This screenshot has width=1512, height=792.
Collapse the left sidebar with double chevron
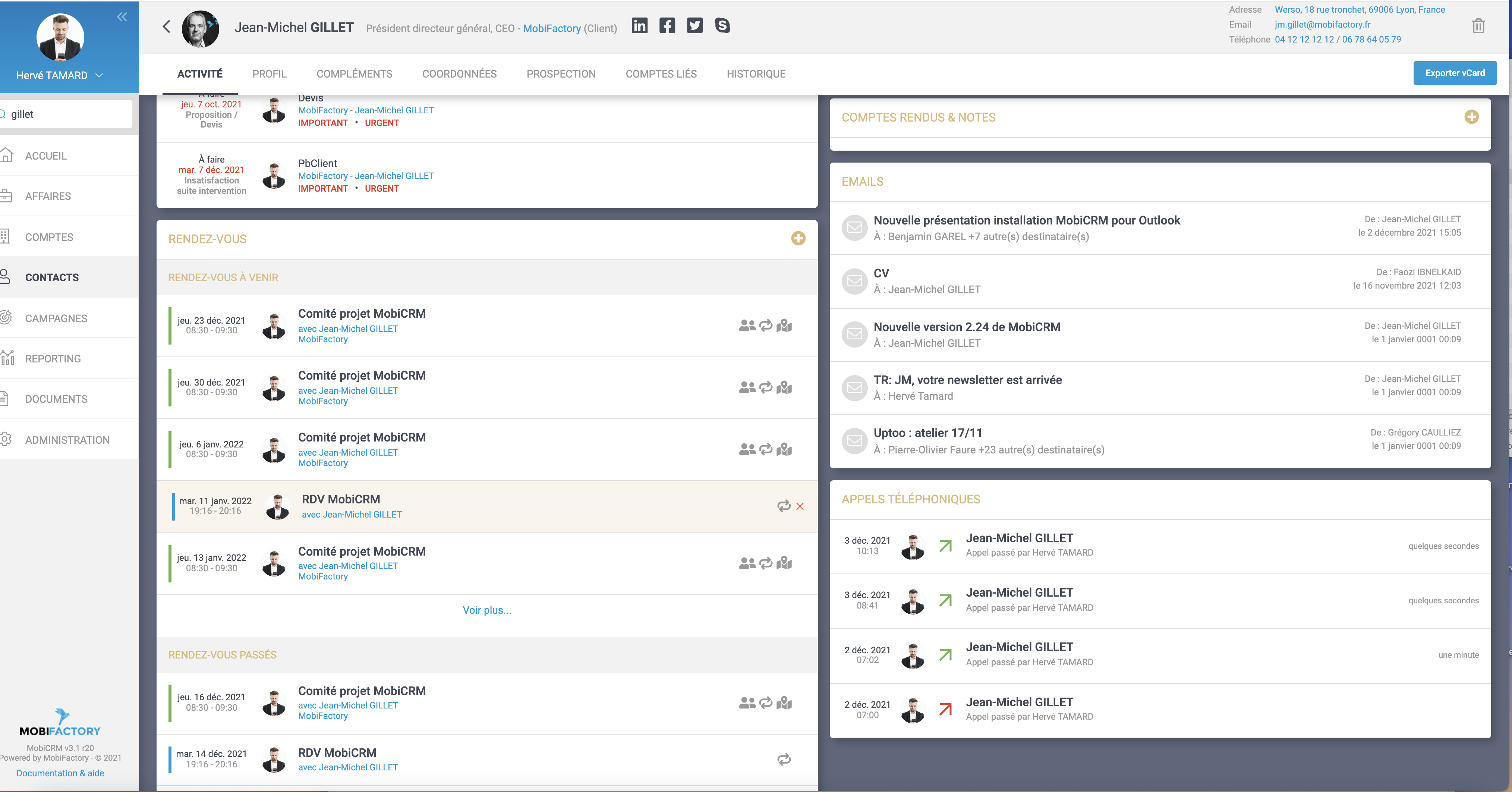[122, 16]
